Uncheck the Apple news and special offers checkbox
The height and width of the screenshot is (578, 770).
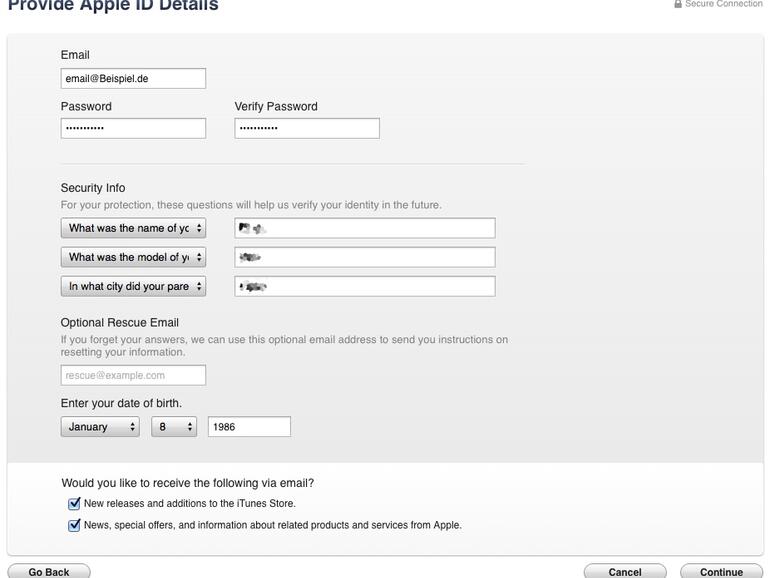pos(74,525)
